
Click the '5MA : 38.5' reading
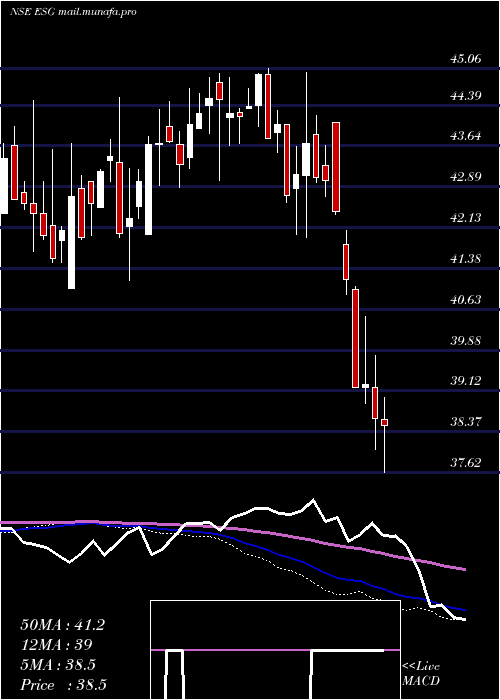pos(58,665)
